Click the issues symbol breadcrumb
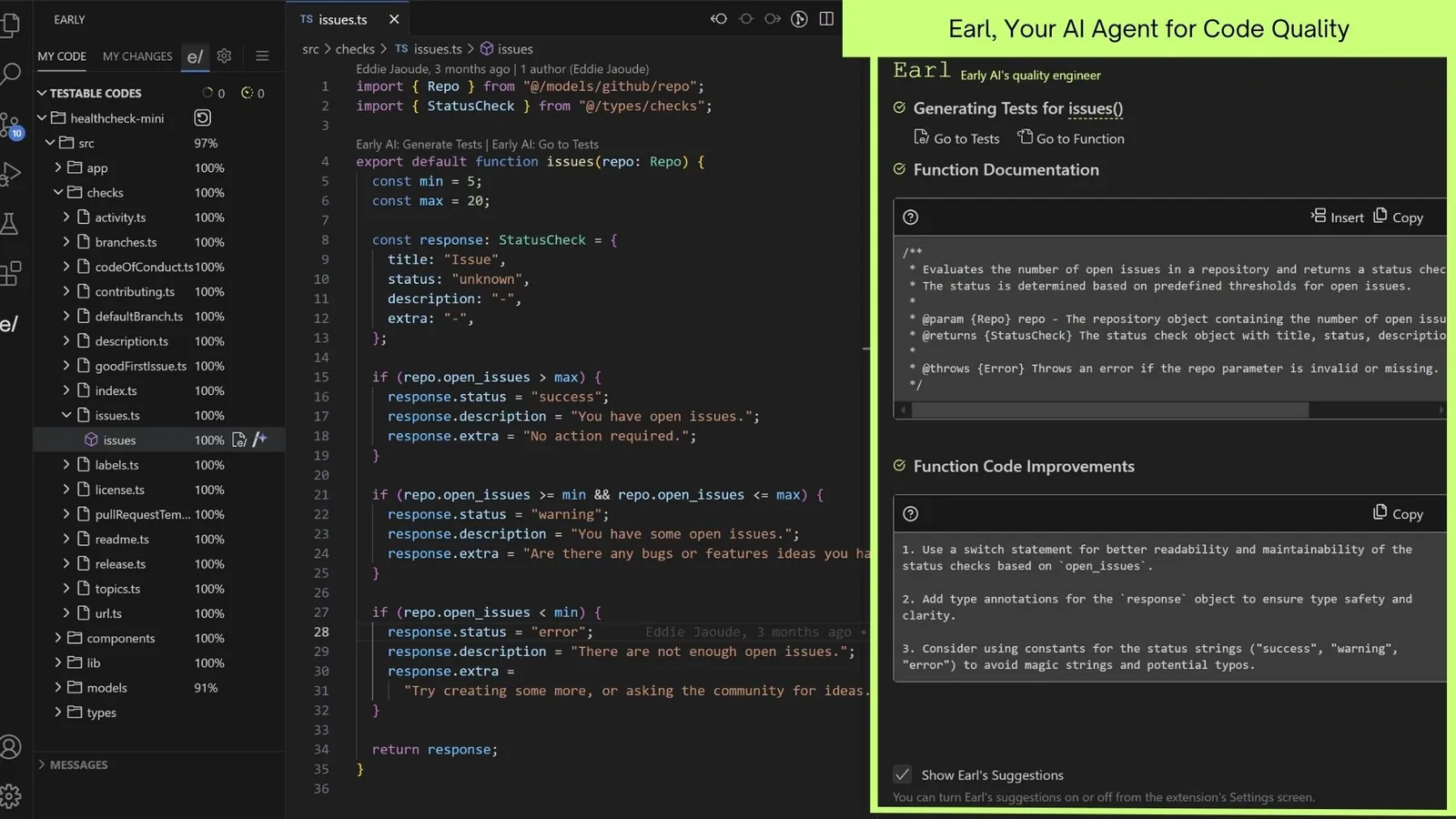Viewport: 1456px width, 819px height. point(507,49)
